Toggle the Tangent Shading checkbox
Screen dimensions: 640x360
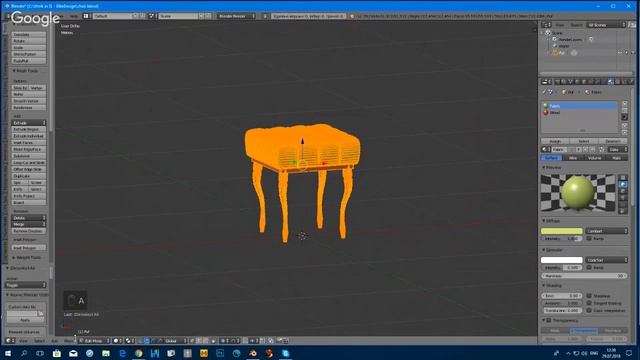pos(589,303)
